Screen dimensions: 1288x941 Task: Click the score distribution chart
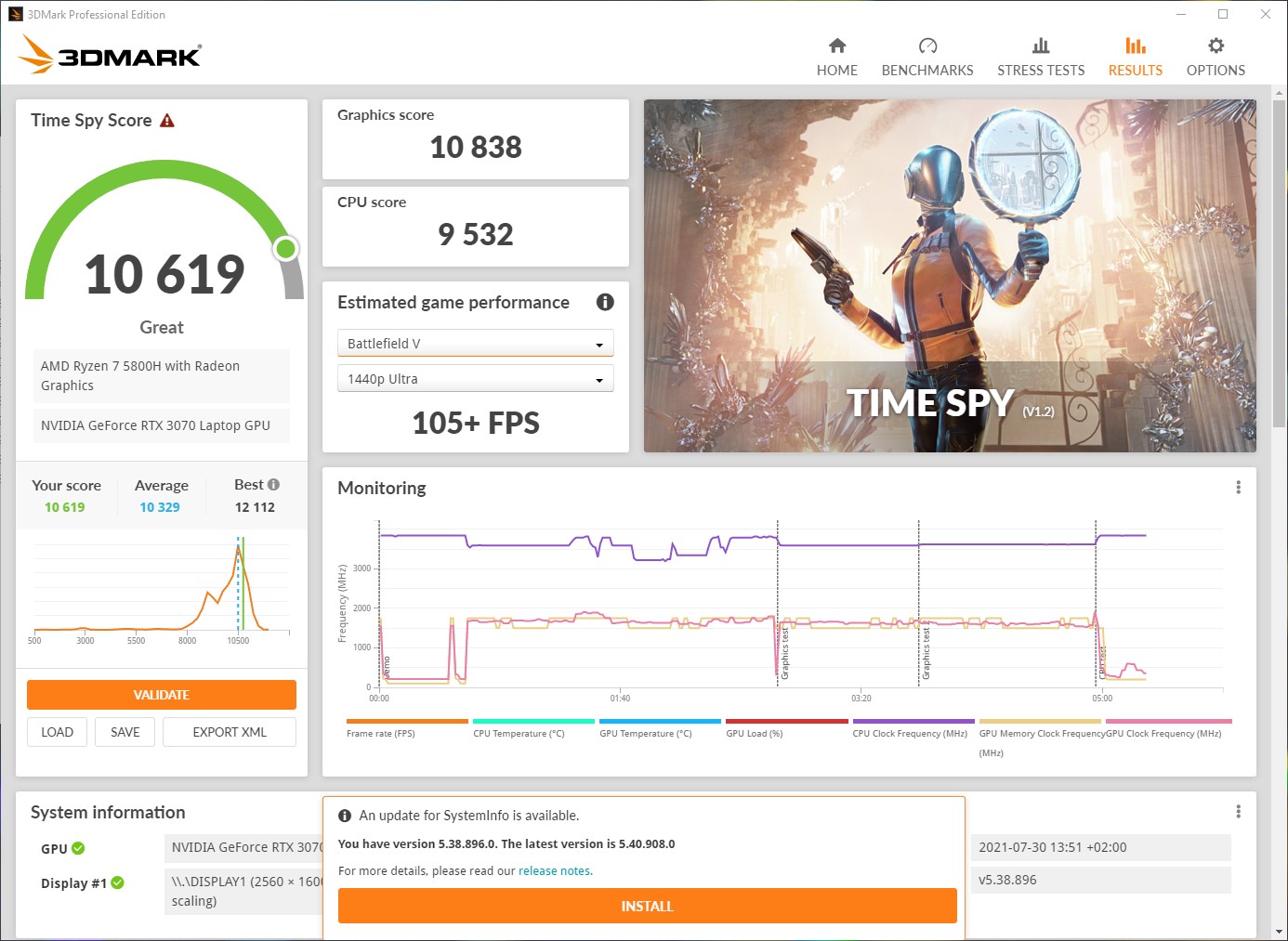click(162, 590)
